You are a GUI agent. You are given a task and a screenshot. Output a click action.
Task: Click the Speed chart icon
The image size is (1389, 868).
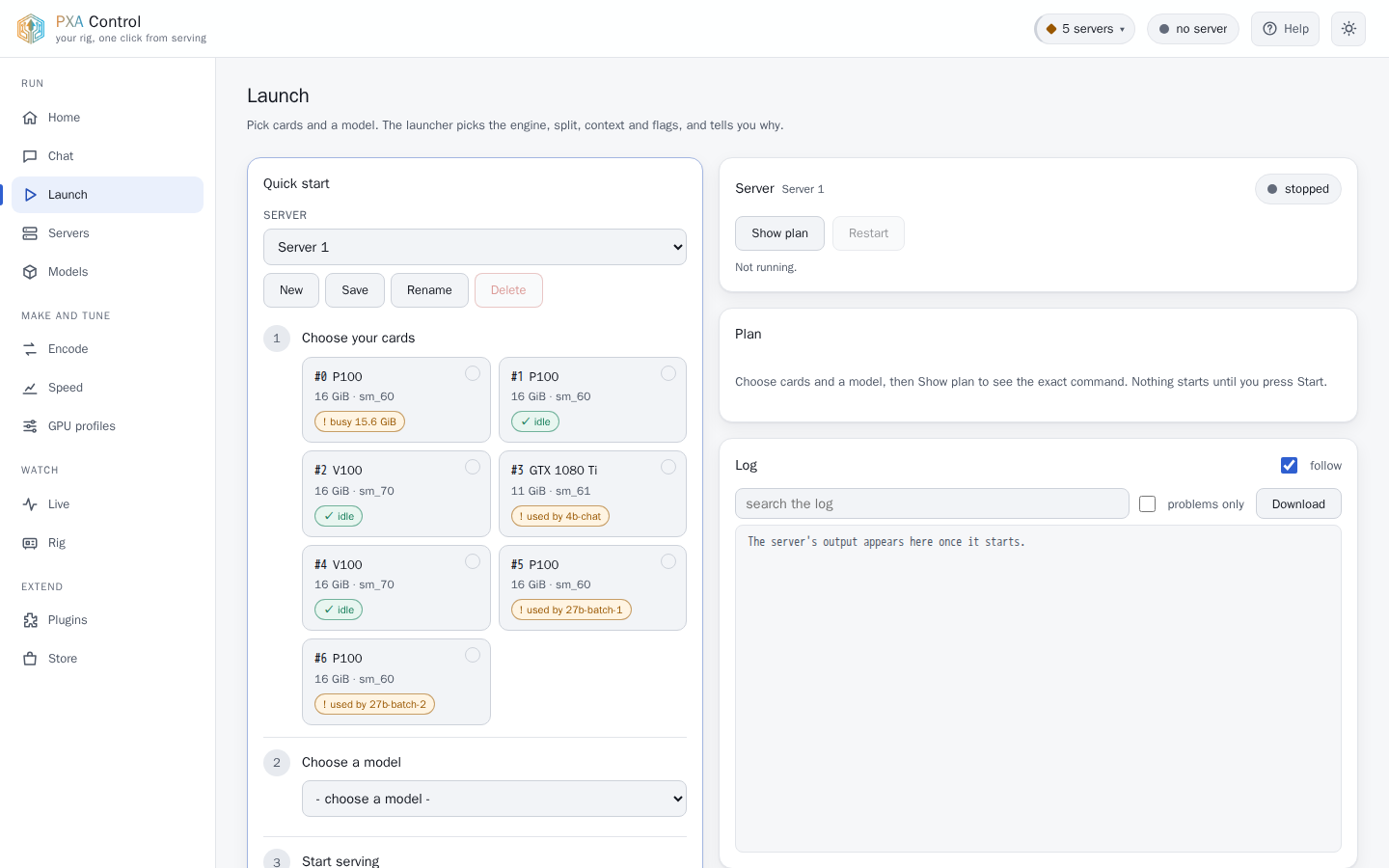pos(30,388)
